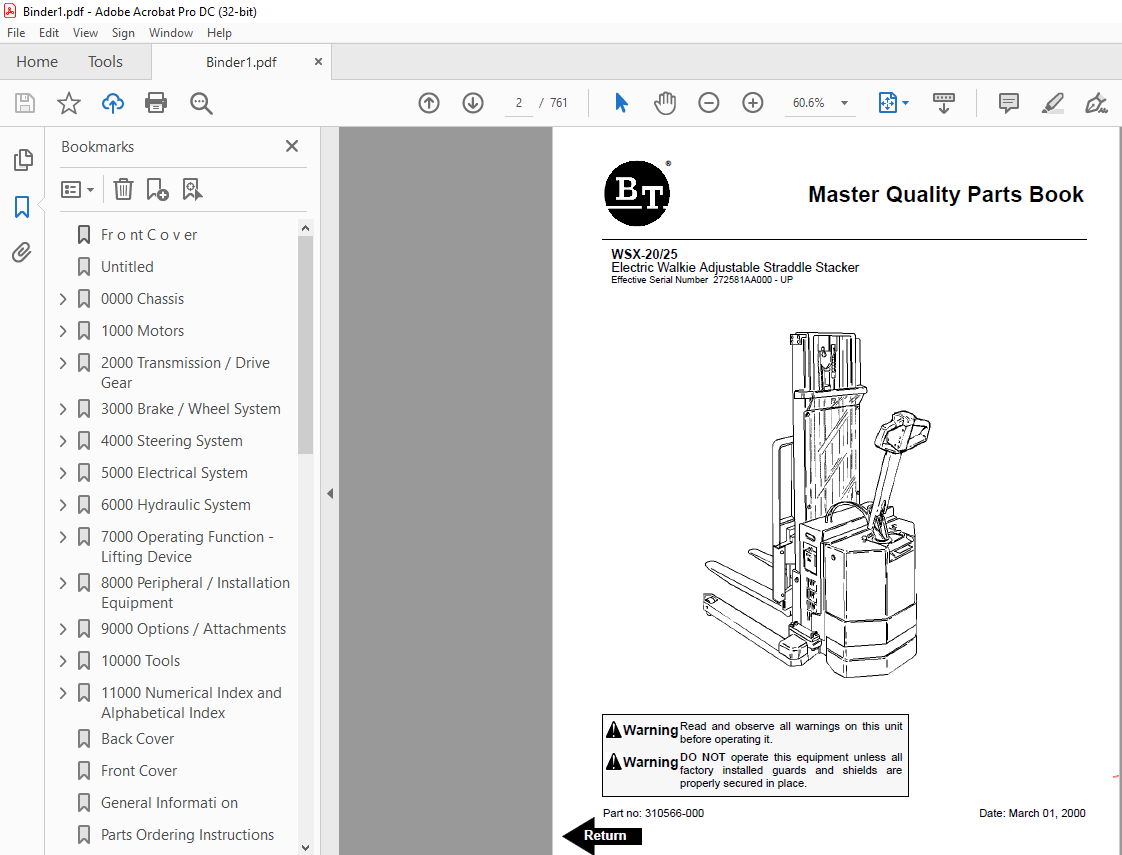Expand the 10000 Tools bookmark
Image resolution: width=1122 pixels, height=855 pixels.
pyautogui.click(x=63, y=661)
